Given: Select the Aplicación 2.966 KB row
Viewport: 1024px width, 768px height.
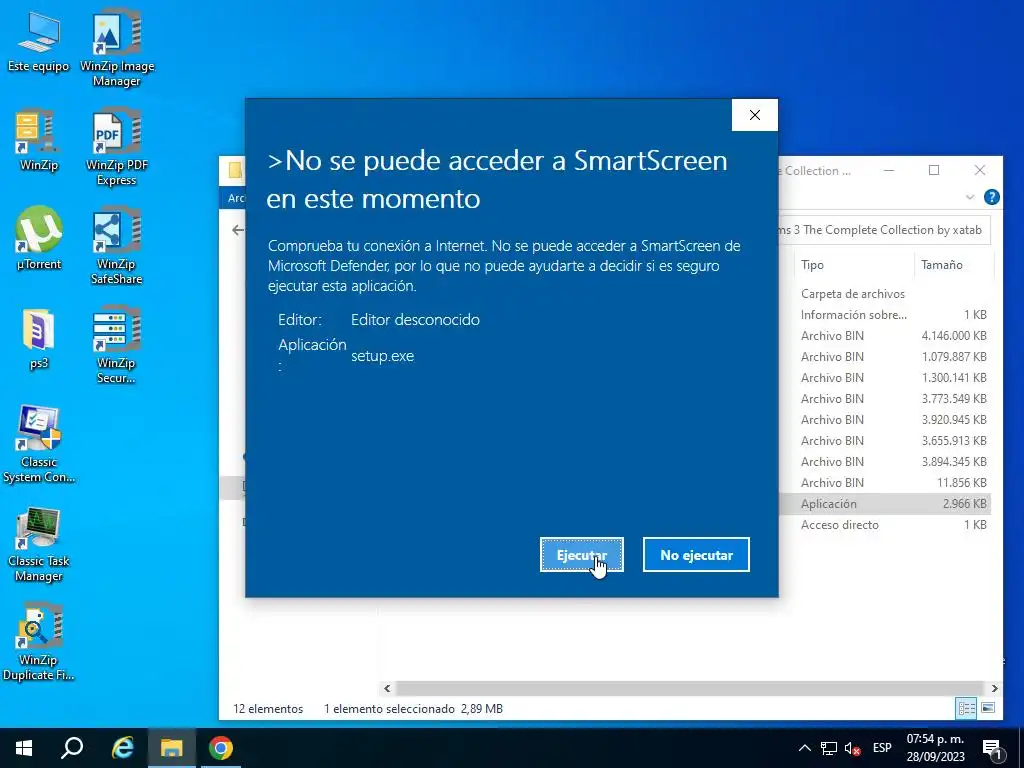Looking at the screenshot, I should tap(886, 504).
